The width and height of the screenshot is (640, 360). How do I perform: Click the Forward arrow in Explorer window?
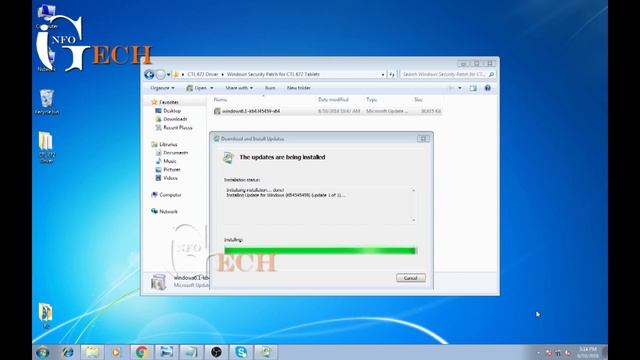pyautogui.click(x=161, y=74)
